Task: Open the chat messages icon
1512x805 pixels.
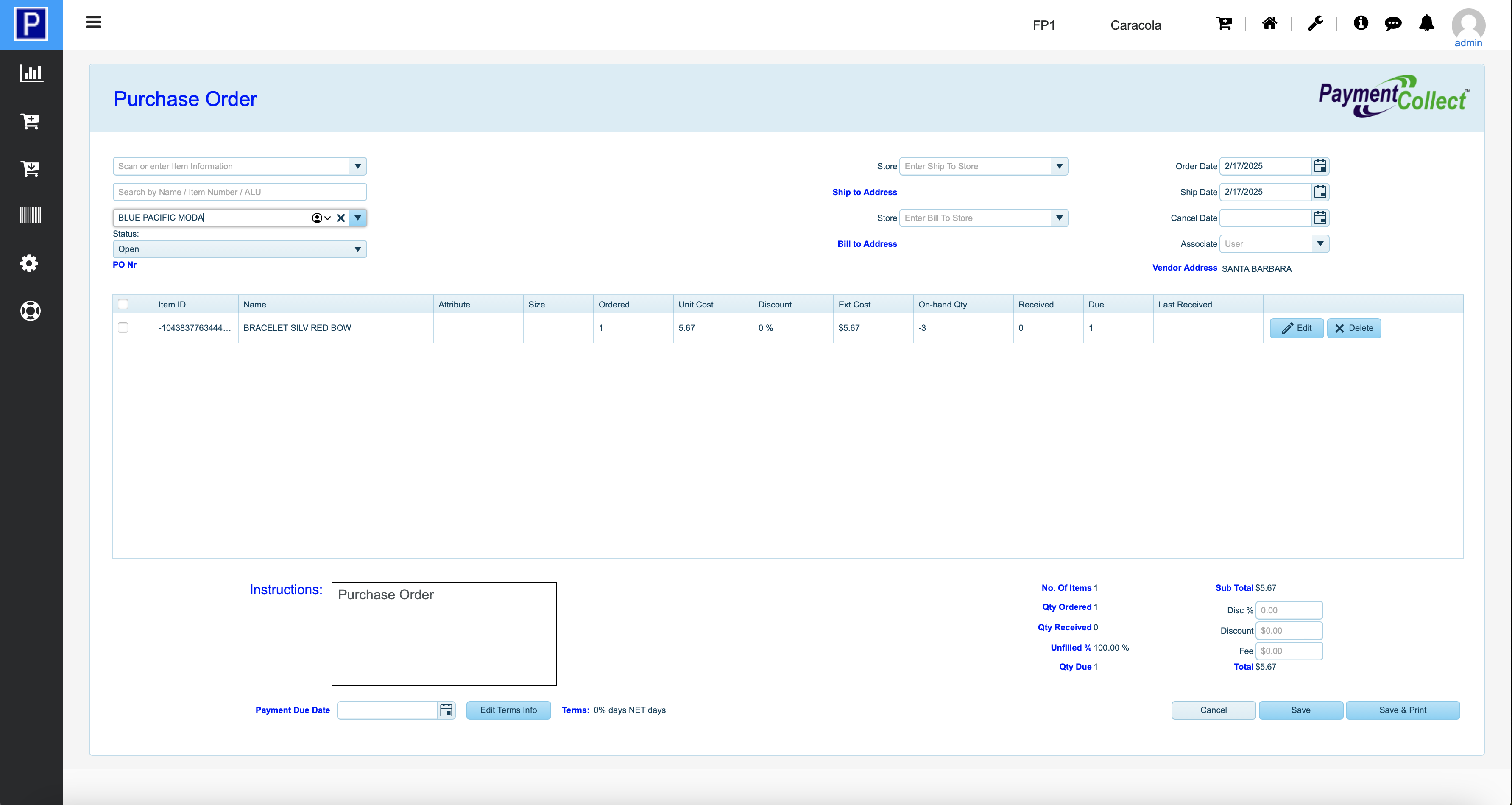Action: (1393, 23)
